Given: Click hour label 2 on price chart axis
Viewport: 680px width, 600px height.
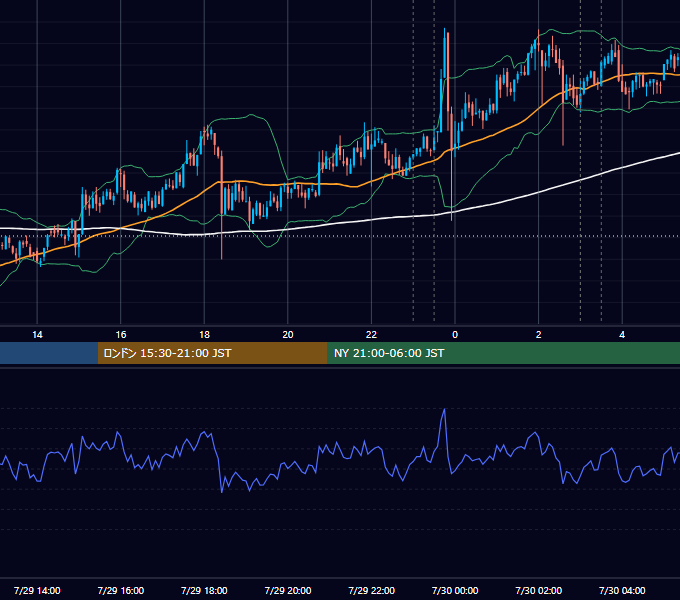Looking at the screenshot, I should pos(538,335).
